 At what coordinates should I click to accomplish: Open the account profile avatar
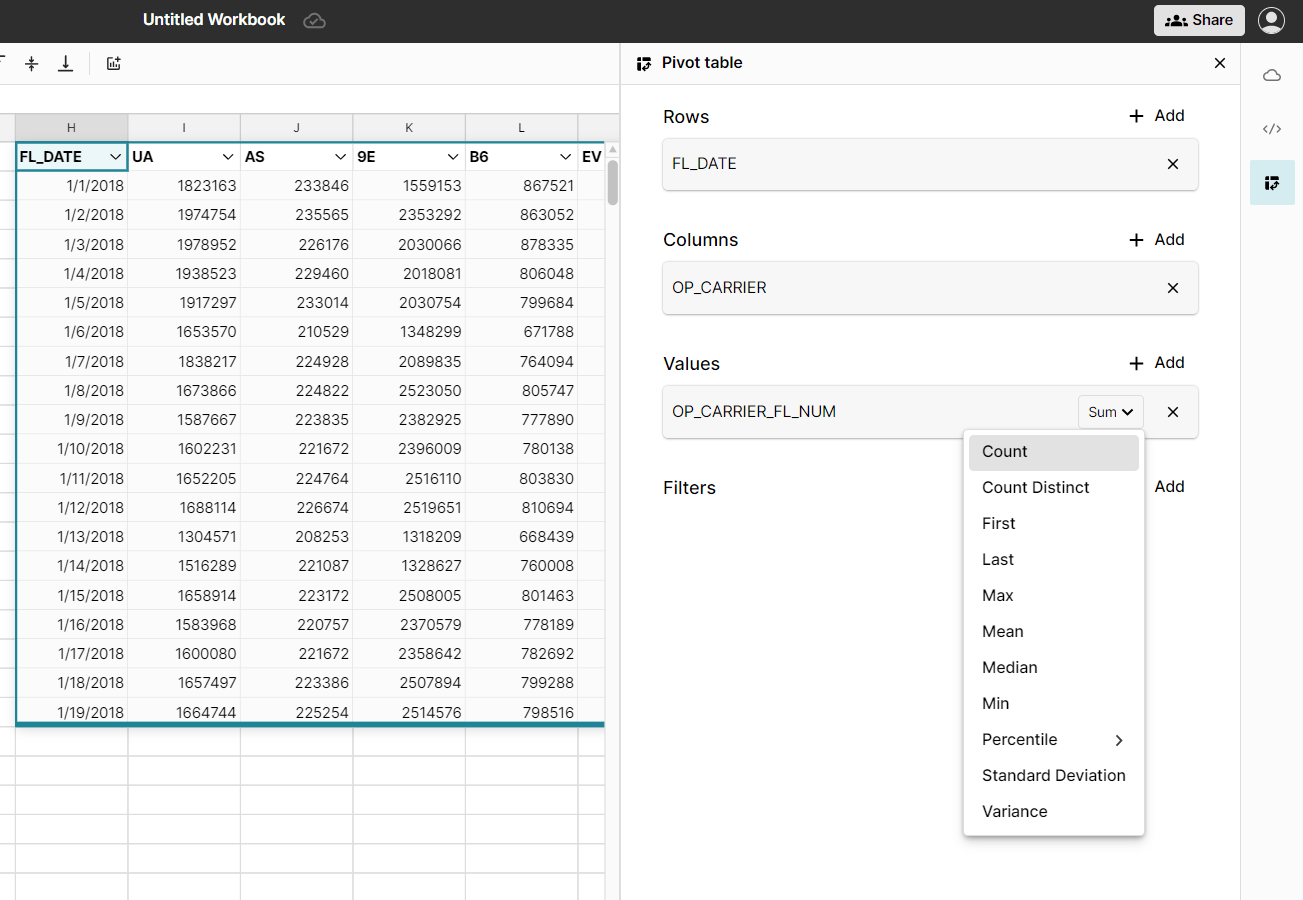(1271, 19)
